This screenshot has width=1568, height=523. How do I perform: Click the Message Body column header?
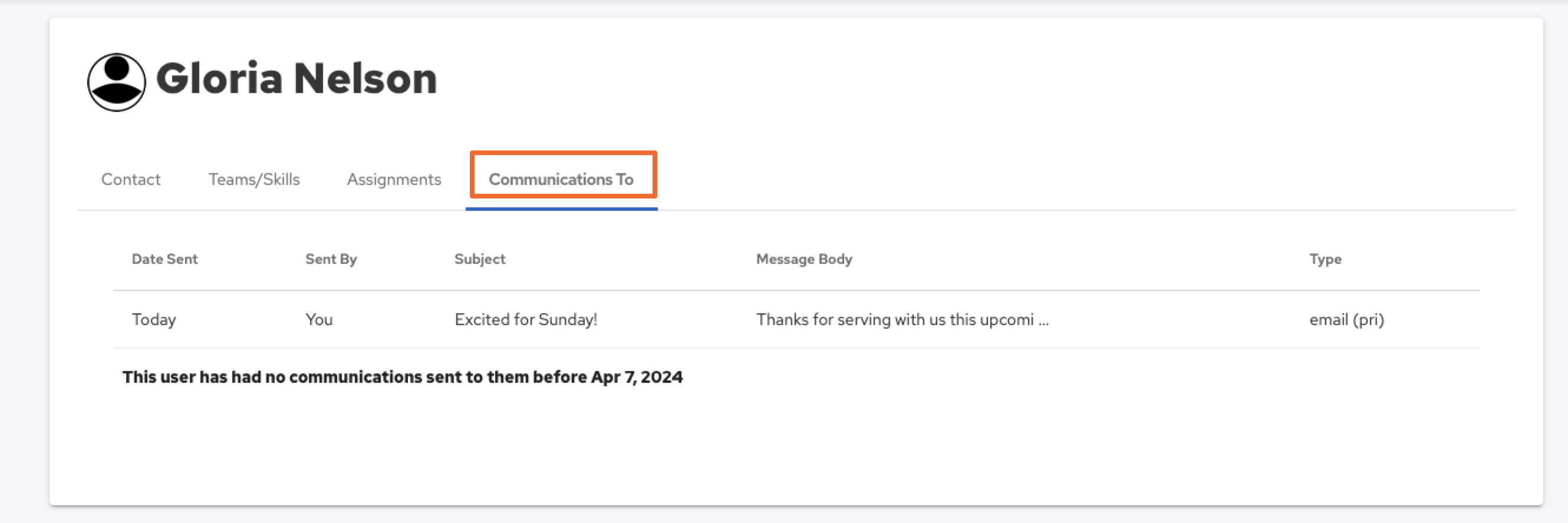[x=803, y=259]
